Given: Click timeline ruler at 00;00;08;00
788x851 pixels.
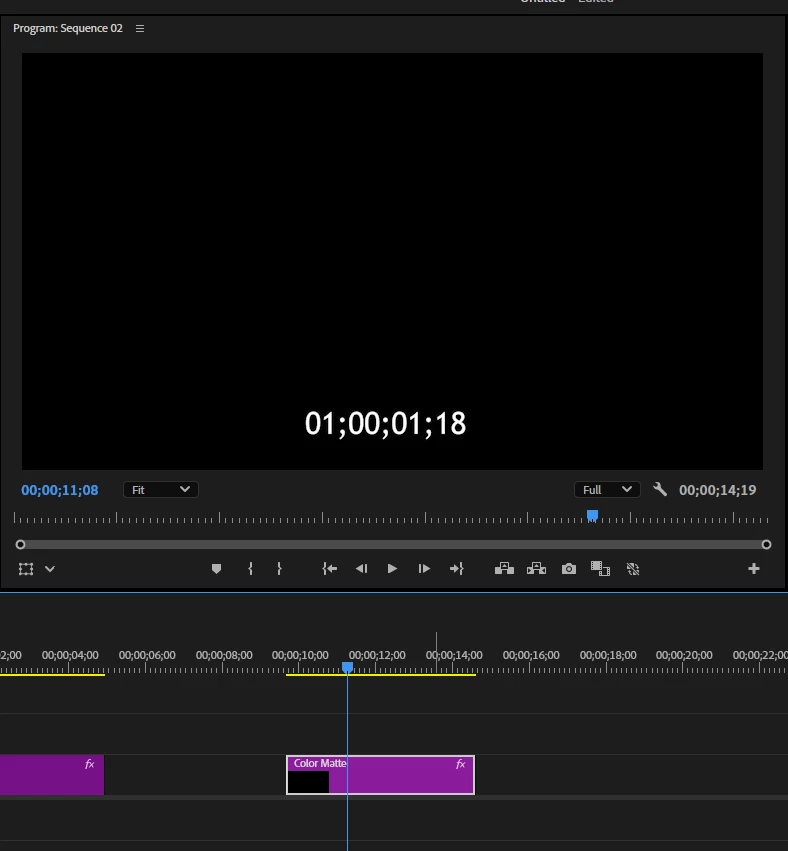Looking at the screenshot, I should (224, 655).
